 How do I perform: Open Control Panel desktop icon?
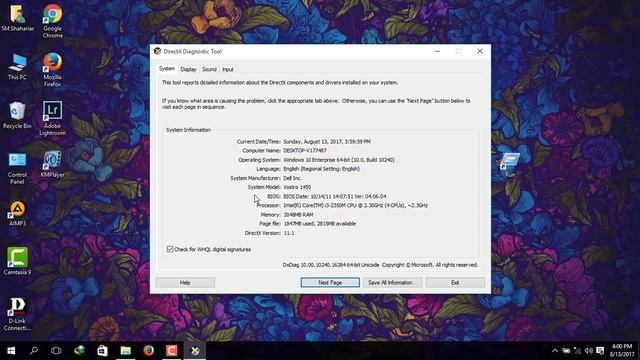point(17,169)
